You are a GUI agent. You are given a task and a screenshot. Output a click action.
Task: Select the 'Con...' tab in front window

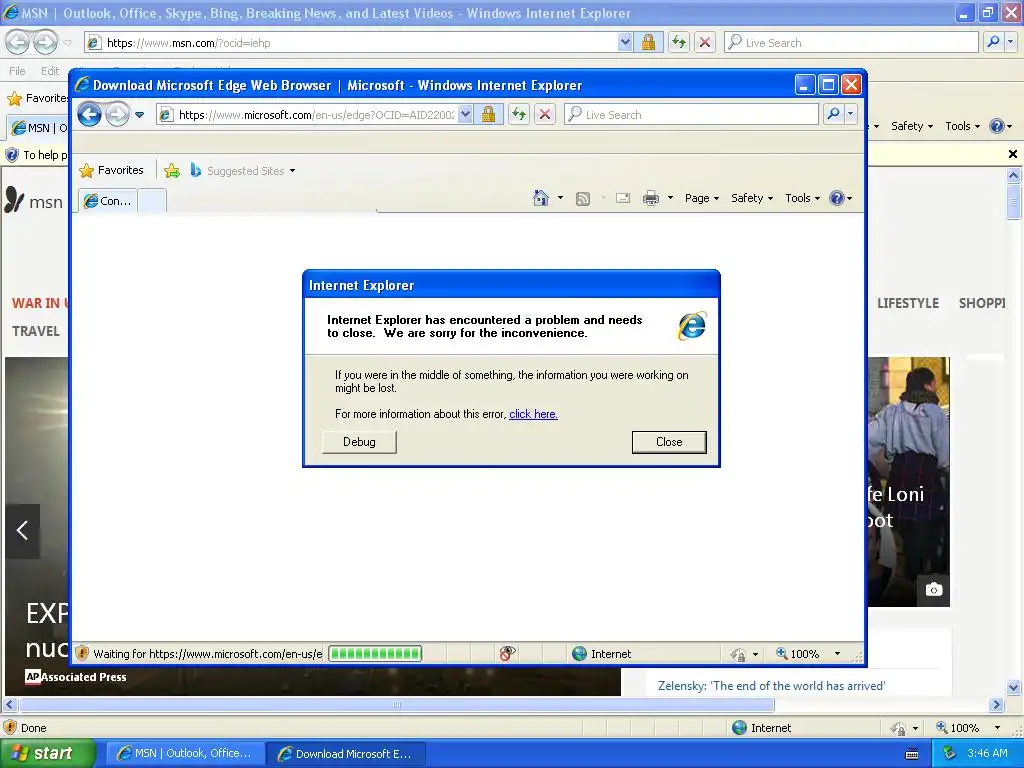click(x=108, y=201)
